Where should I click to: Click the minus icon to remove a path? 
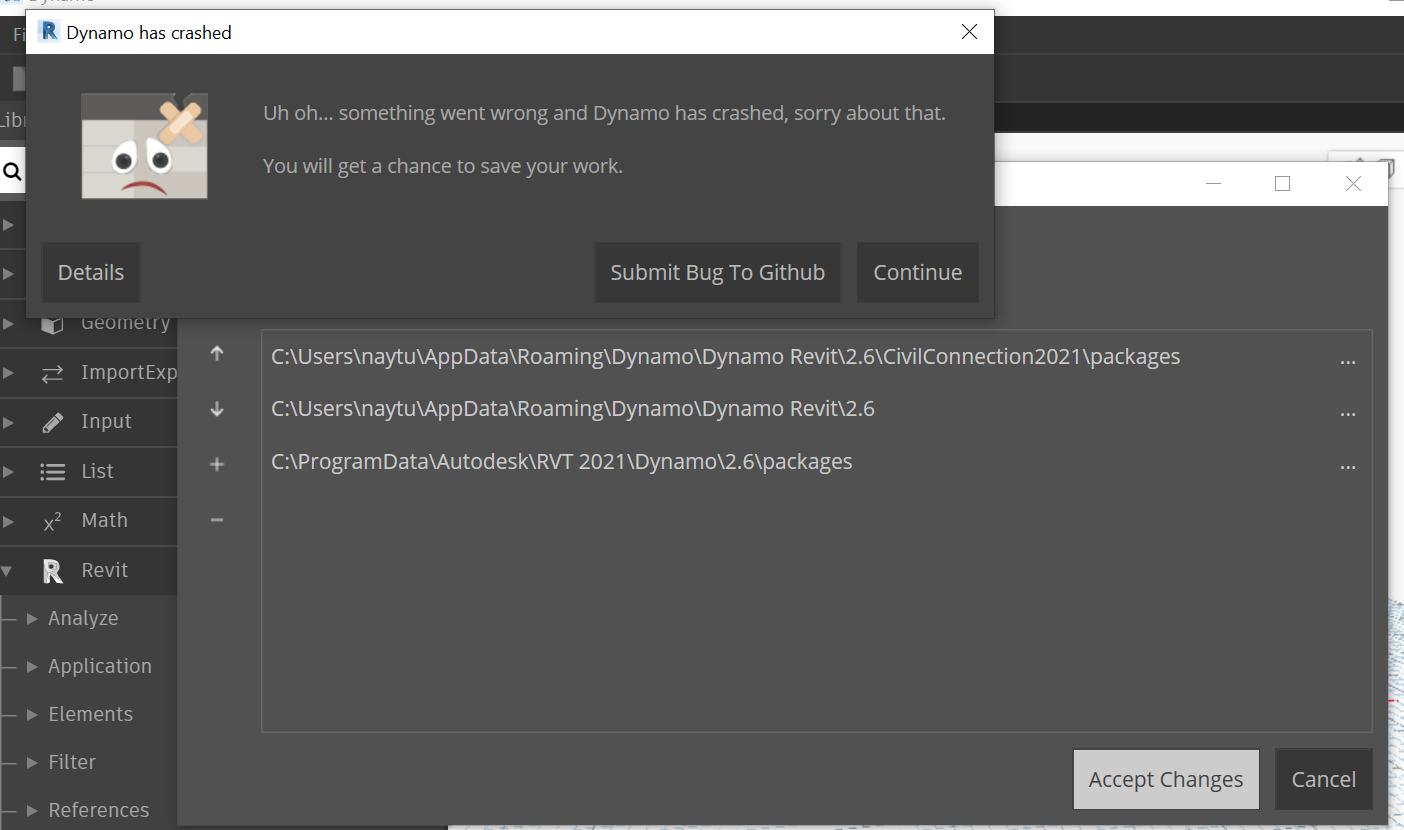click(x=216, y=519)
